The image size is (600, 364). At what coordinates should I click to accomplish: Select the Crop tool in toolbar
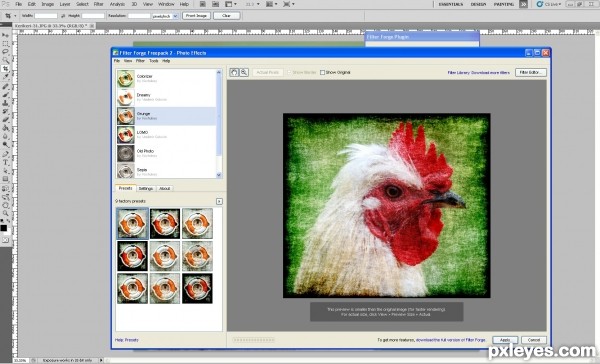[x=5, y=69]
